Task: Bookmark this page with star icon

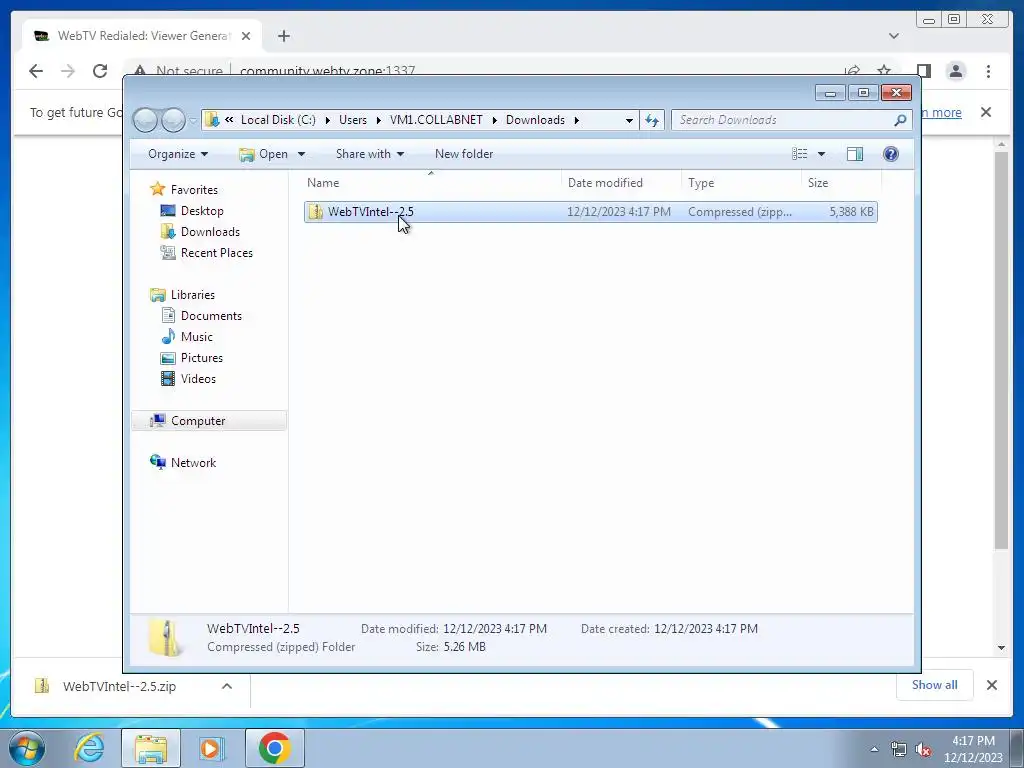Action: pyautogui.click(x=884, y=71)
